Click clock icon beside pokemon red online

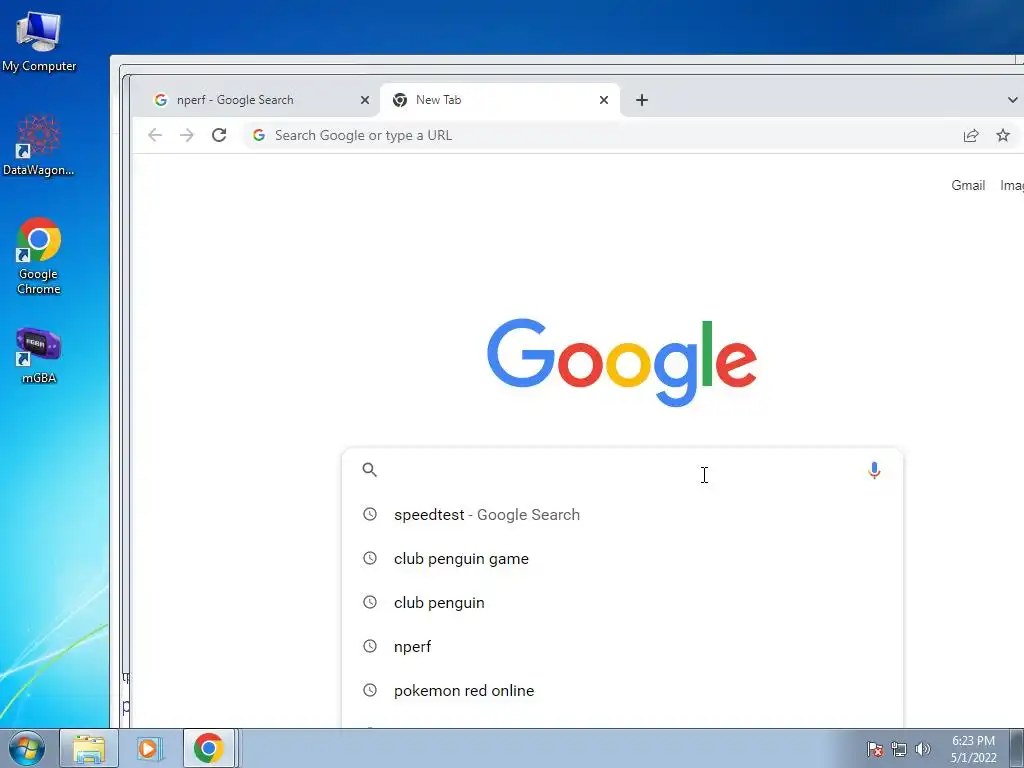(x=370, y=690)
